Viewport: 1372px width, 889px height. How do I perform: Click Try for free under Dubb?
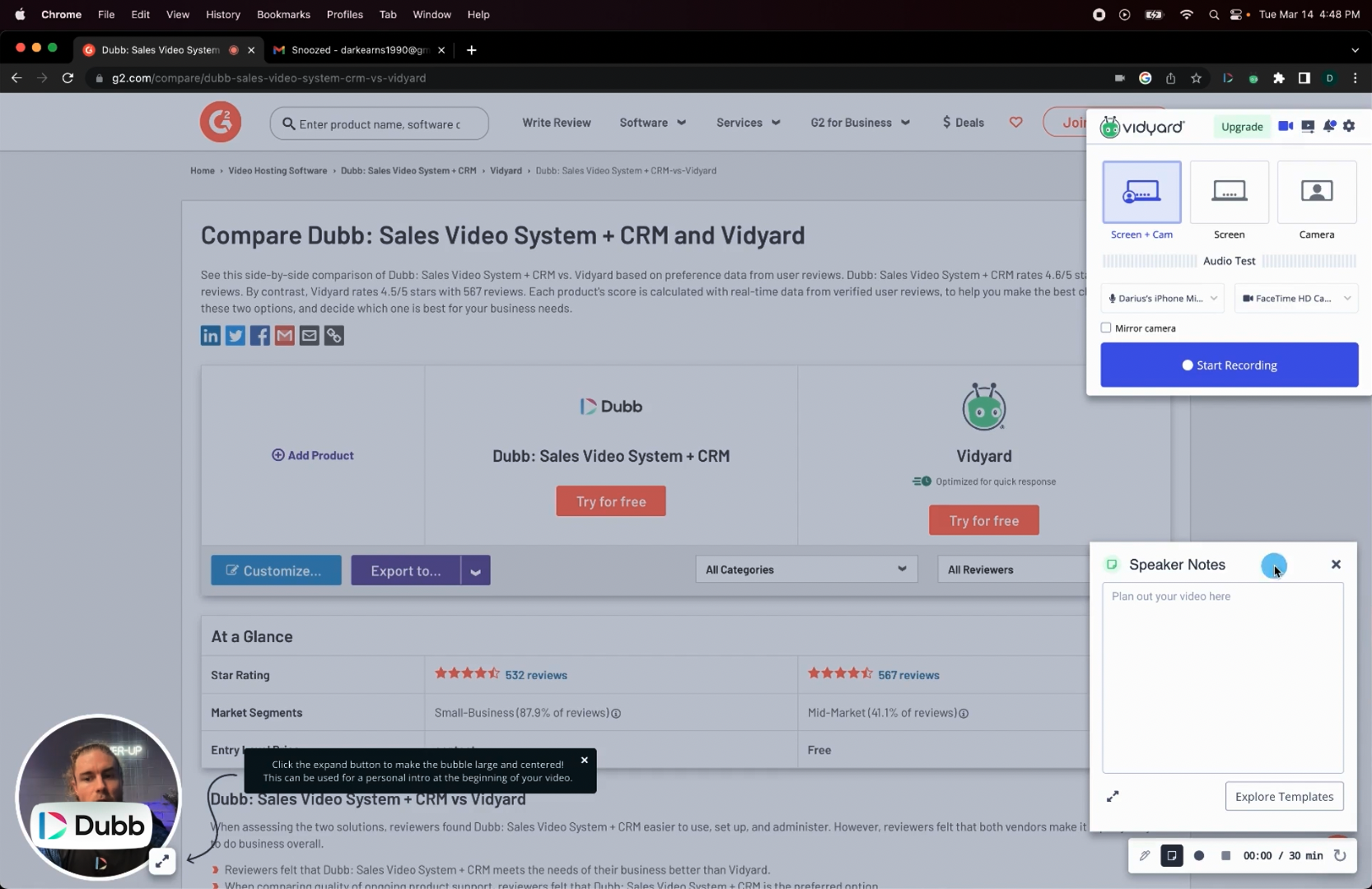(x=611, y=501)
